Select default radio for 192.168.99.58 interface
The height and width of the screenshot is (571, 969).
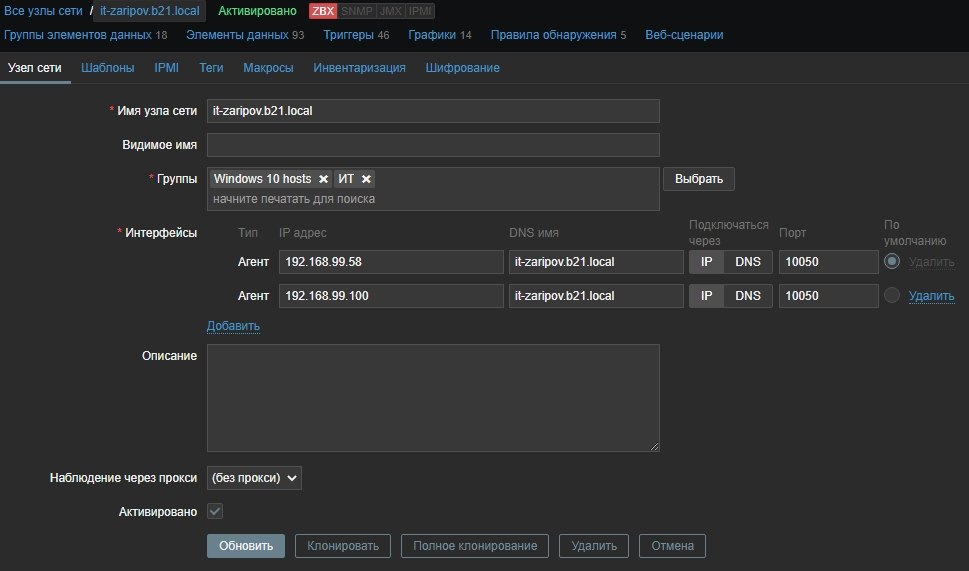891,261
